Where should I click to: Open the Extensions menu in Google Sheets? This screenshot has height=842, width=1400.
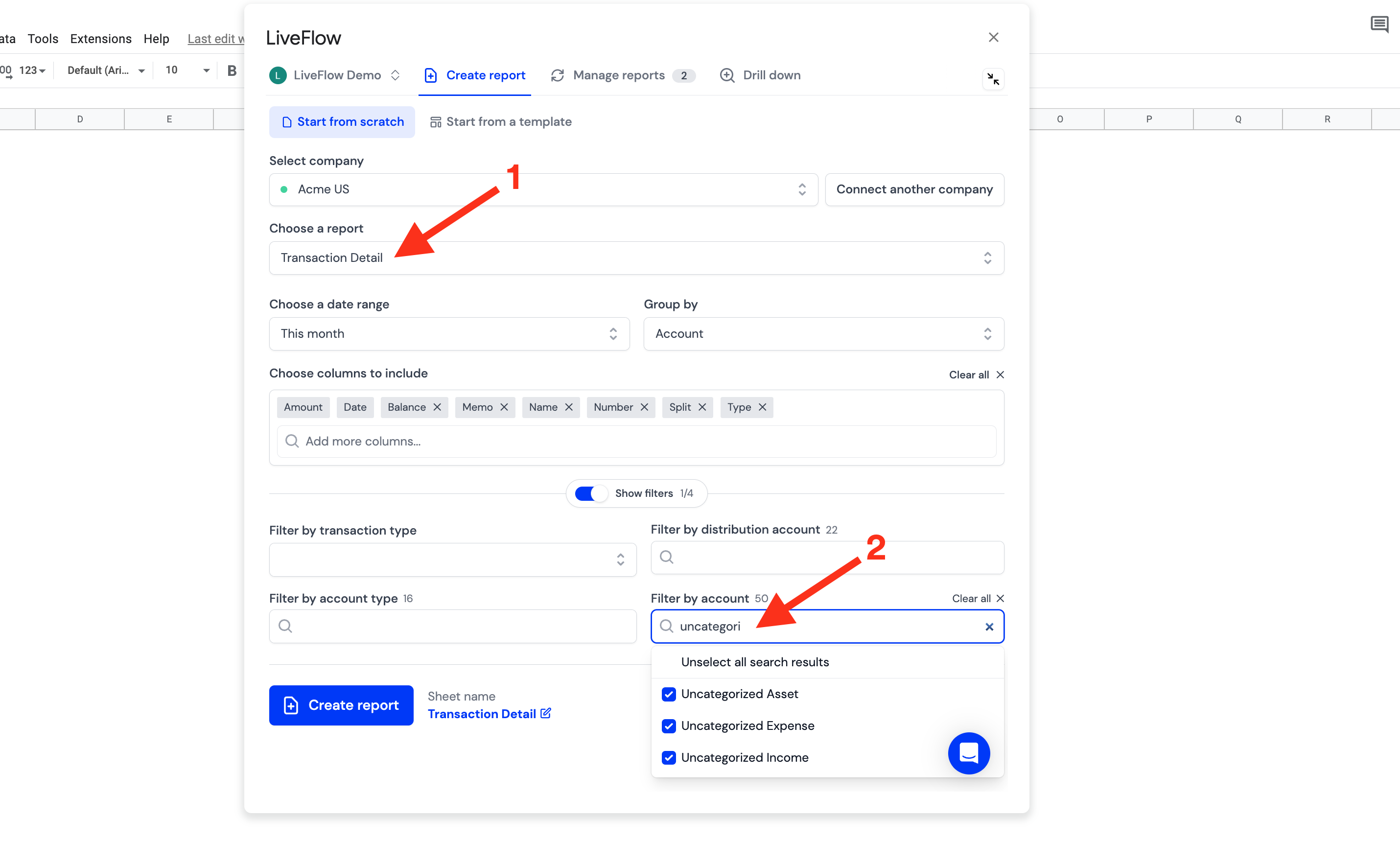pos(100,39)
